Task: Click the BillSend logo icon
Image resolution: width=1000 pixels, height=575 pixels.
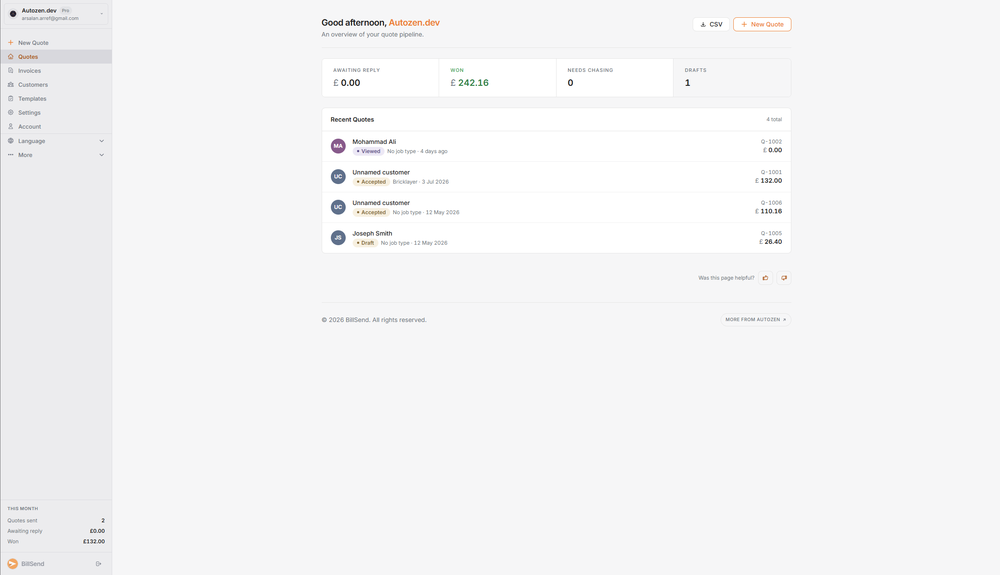Action: pos(12,564)
